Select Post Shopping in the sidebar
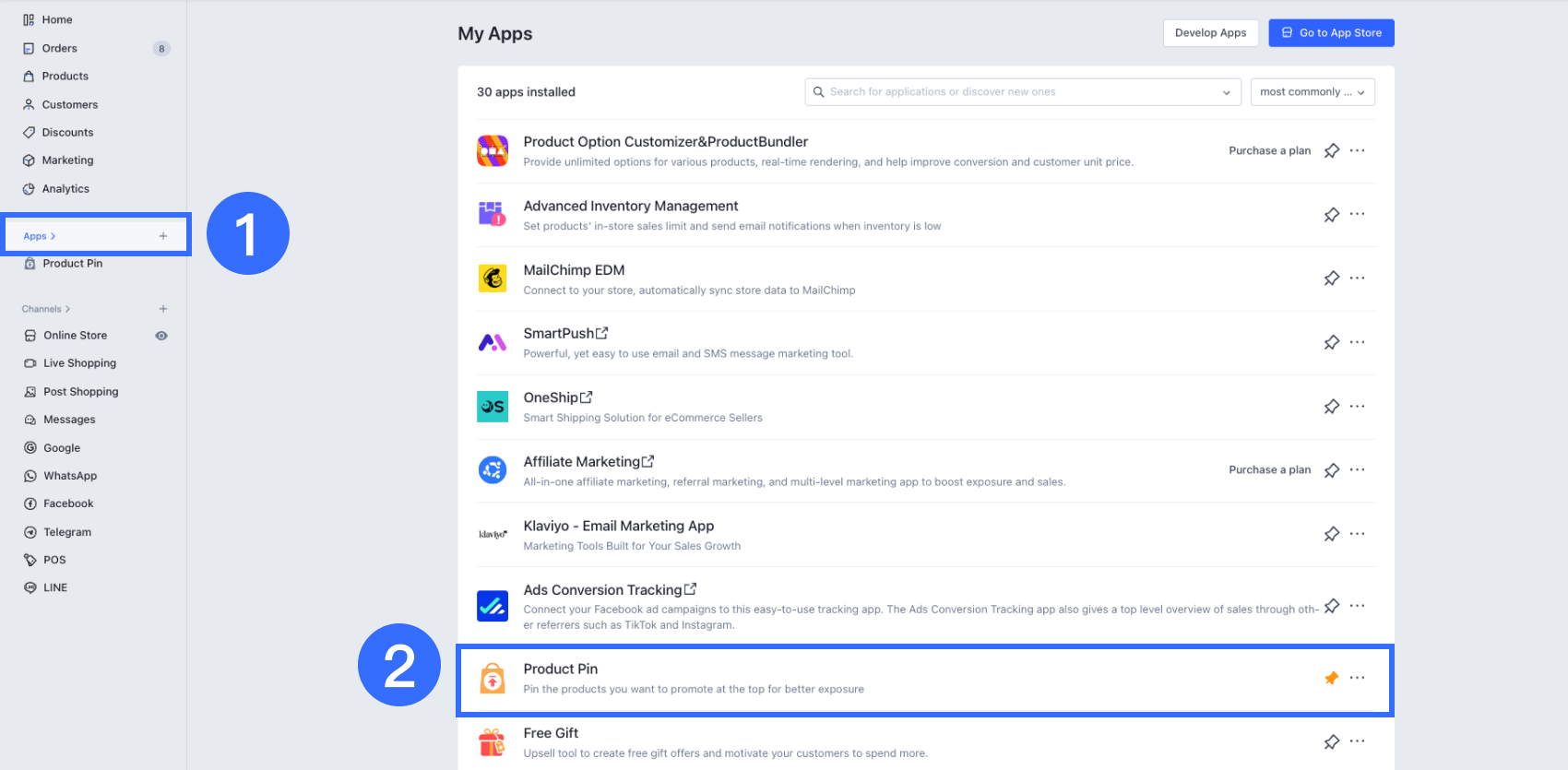The width and height of the screenshot is (1568, 770). coord(81,391)
